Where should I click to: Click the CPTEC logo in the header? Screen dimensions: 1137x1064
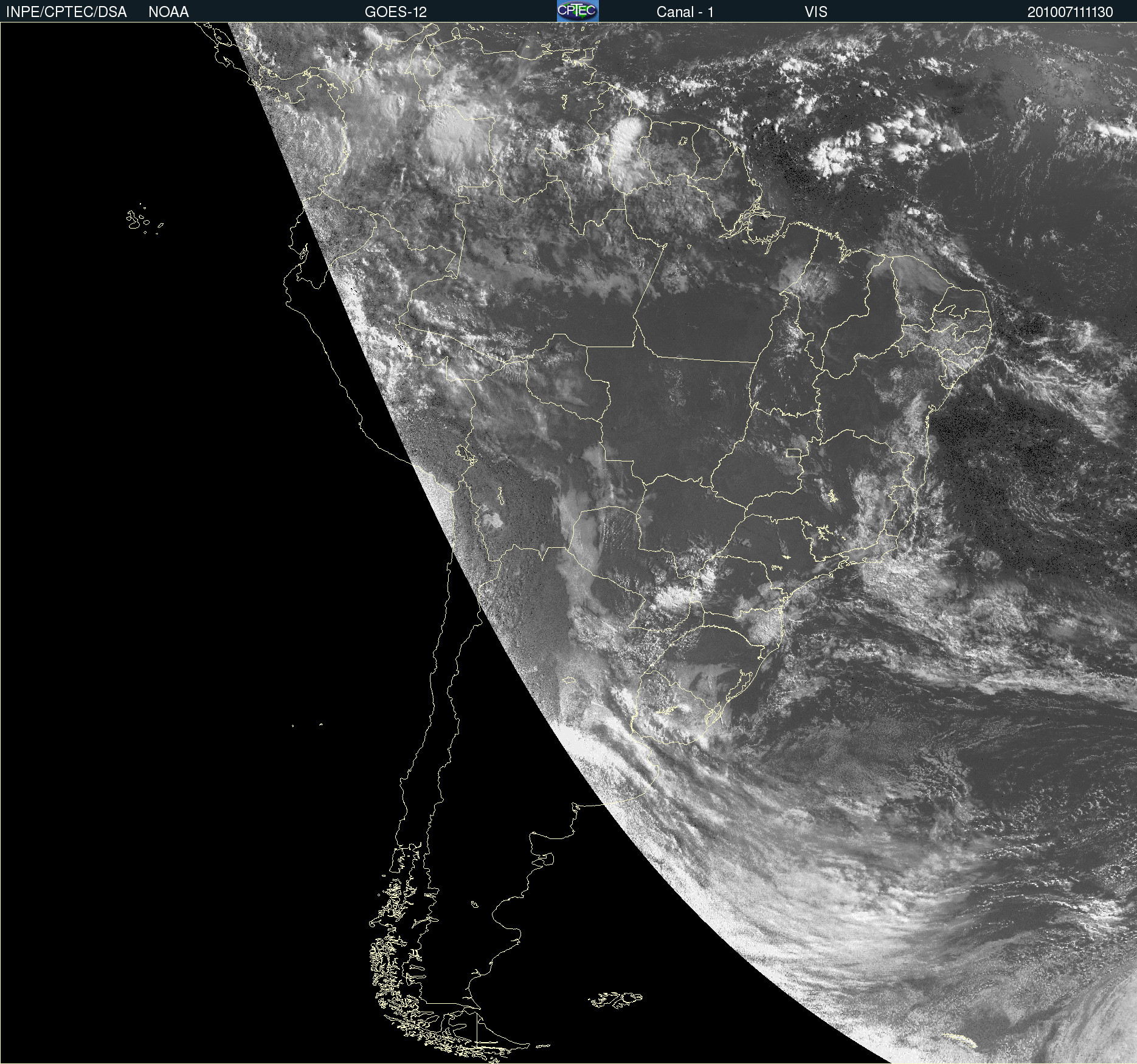(x=578, y=11)
